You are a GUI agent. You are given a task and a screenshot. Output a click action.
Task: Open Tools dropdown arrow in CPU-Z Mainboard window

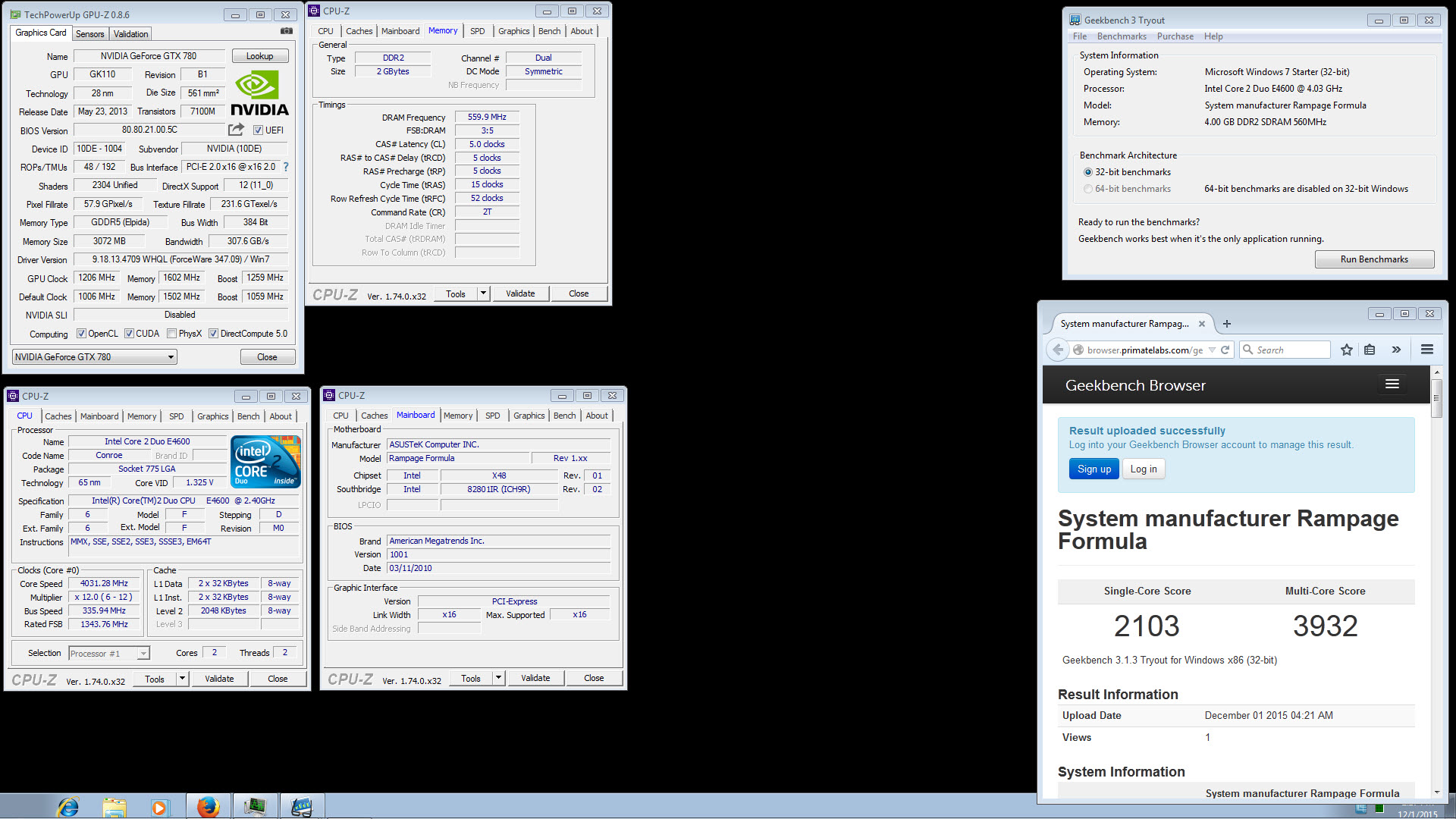click(498, 678)
